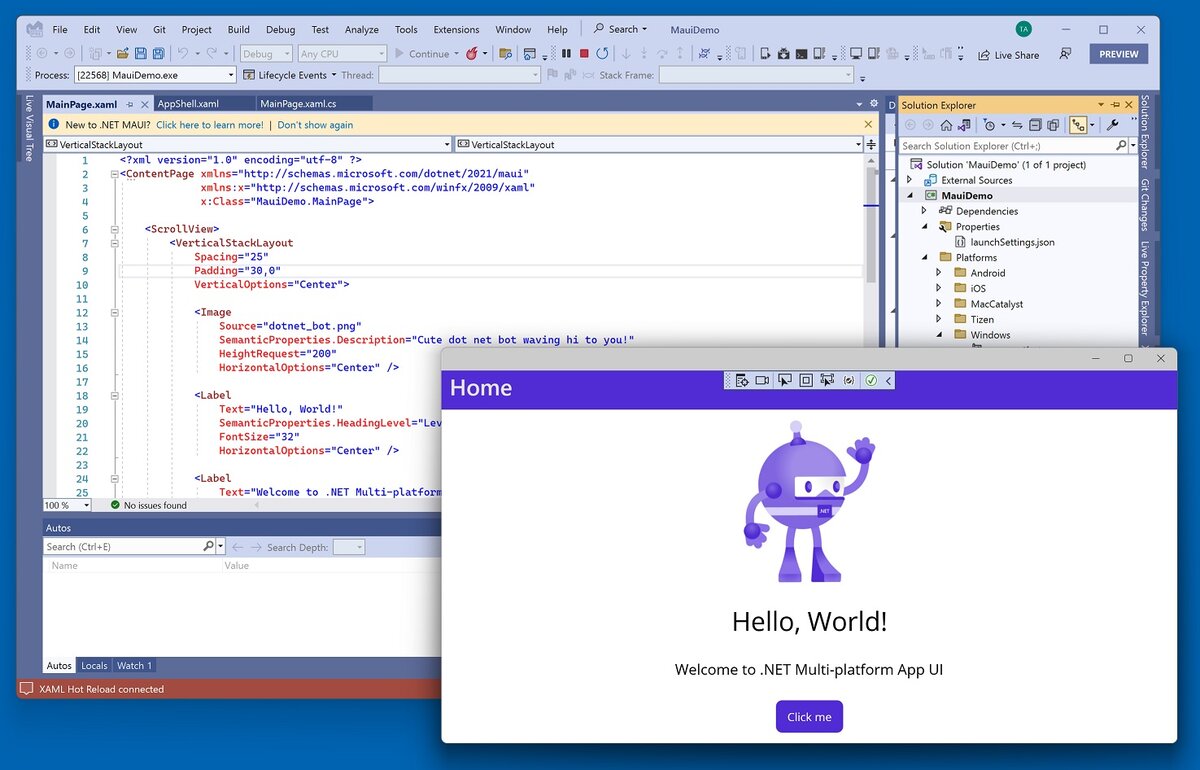Click the Autos Search input field
The image size is (1200, 770).
coord(122,547)
